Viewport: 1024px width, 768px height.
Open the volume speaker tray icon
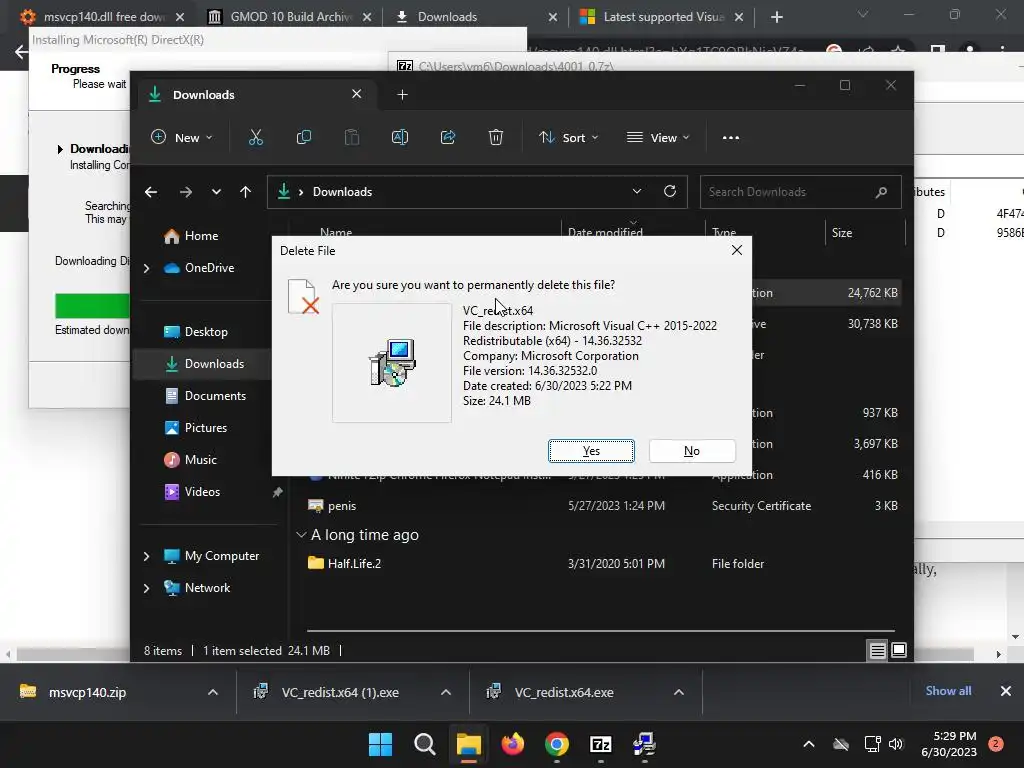(x=896, y=744)
